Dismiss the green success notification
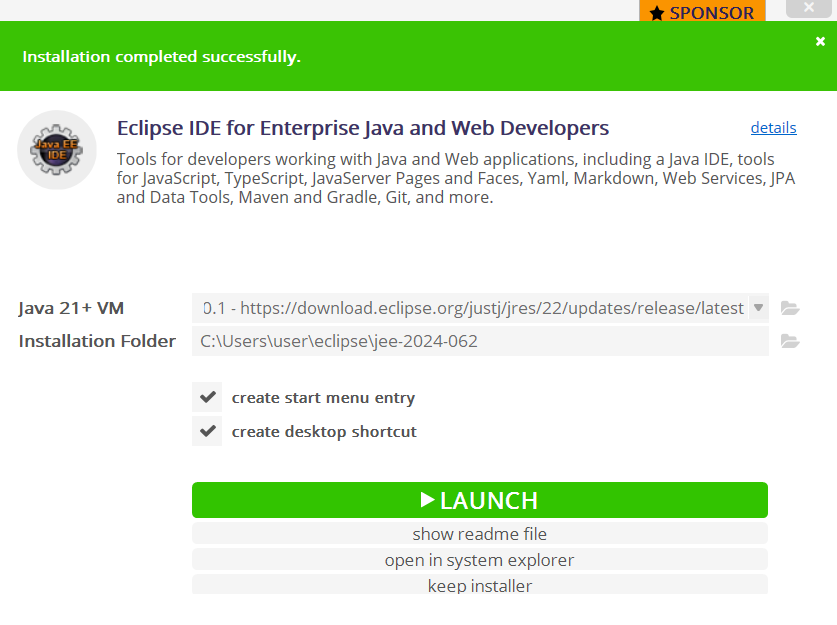 click(x=820, y=41)
